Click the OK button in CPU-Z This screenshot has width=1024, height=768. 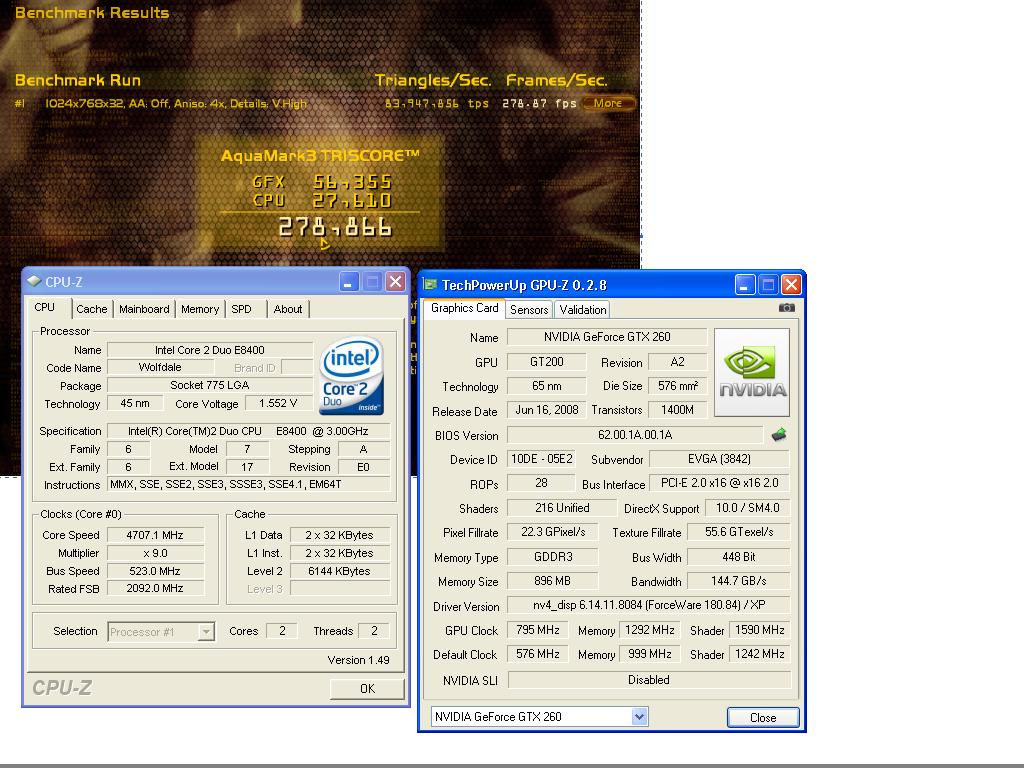point(367,688)
